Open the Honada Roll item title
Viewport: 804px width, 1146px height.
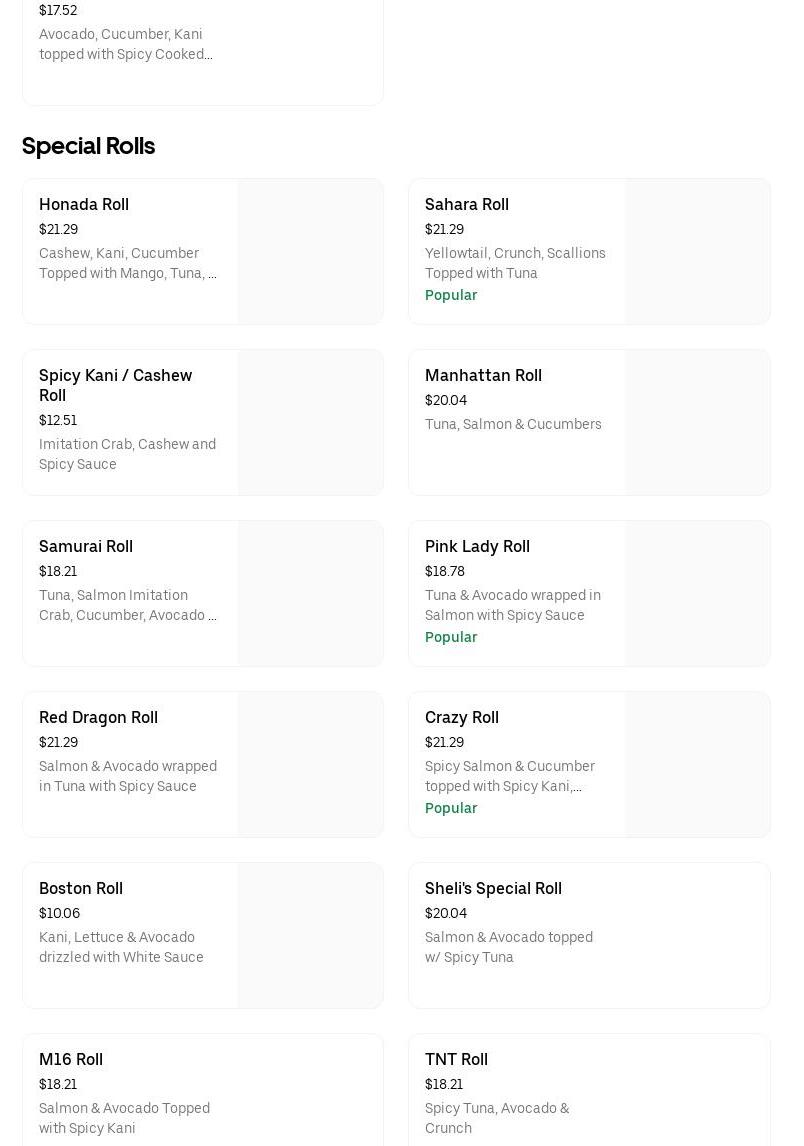tap(84, 204)
